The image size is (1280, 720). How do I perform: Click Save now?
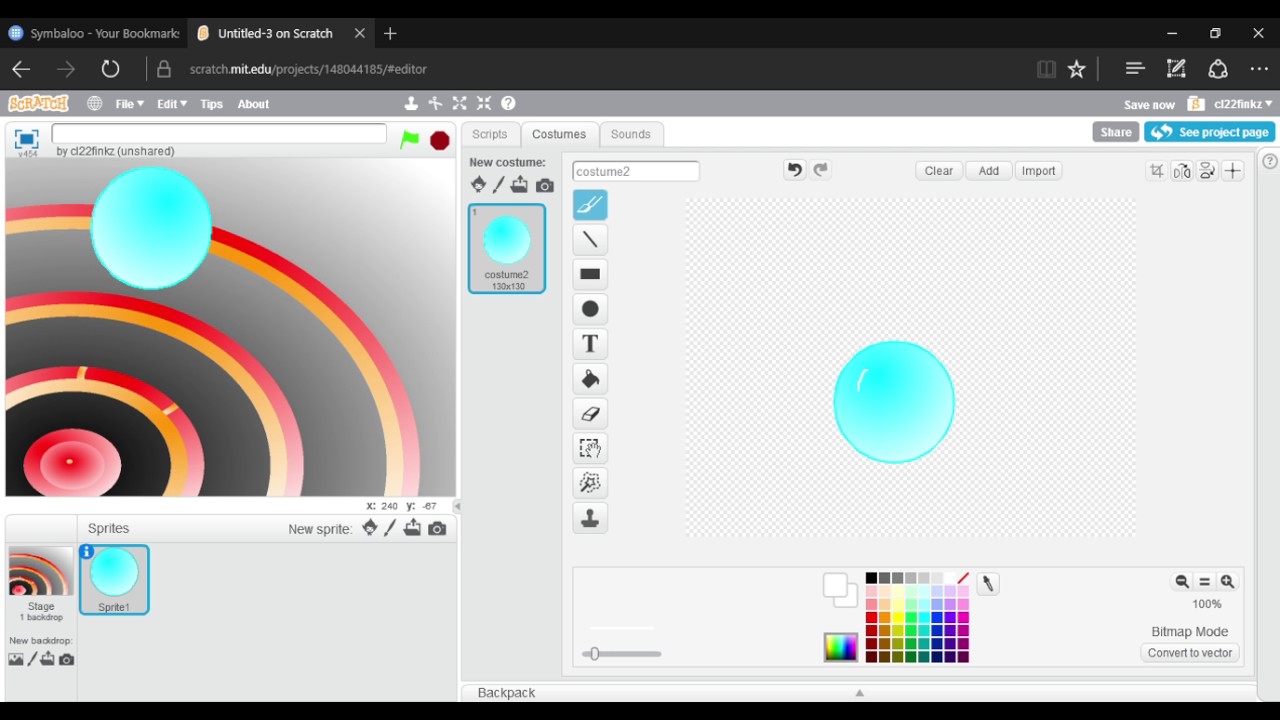tap(1149, 105)
